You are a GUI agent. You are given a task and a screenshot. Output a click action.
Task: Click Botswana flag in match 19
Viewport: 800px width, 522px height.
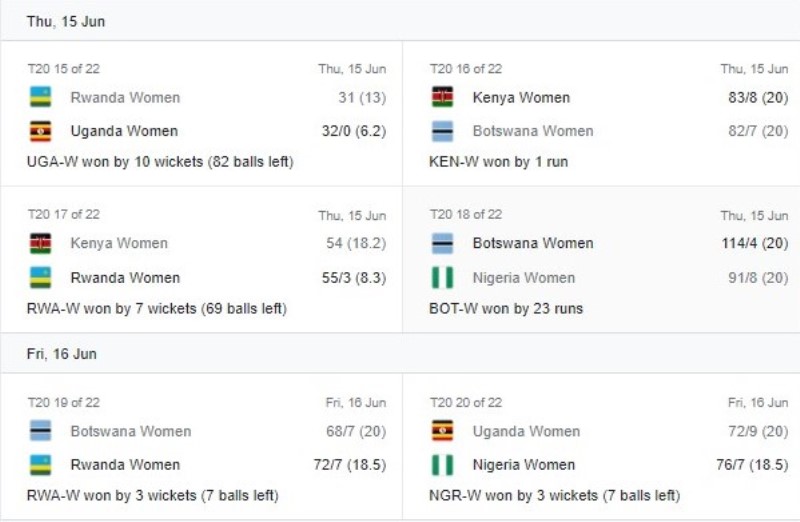point(40,431)
